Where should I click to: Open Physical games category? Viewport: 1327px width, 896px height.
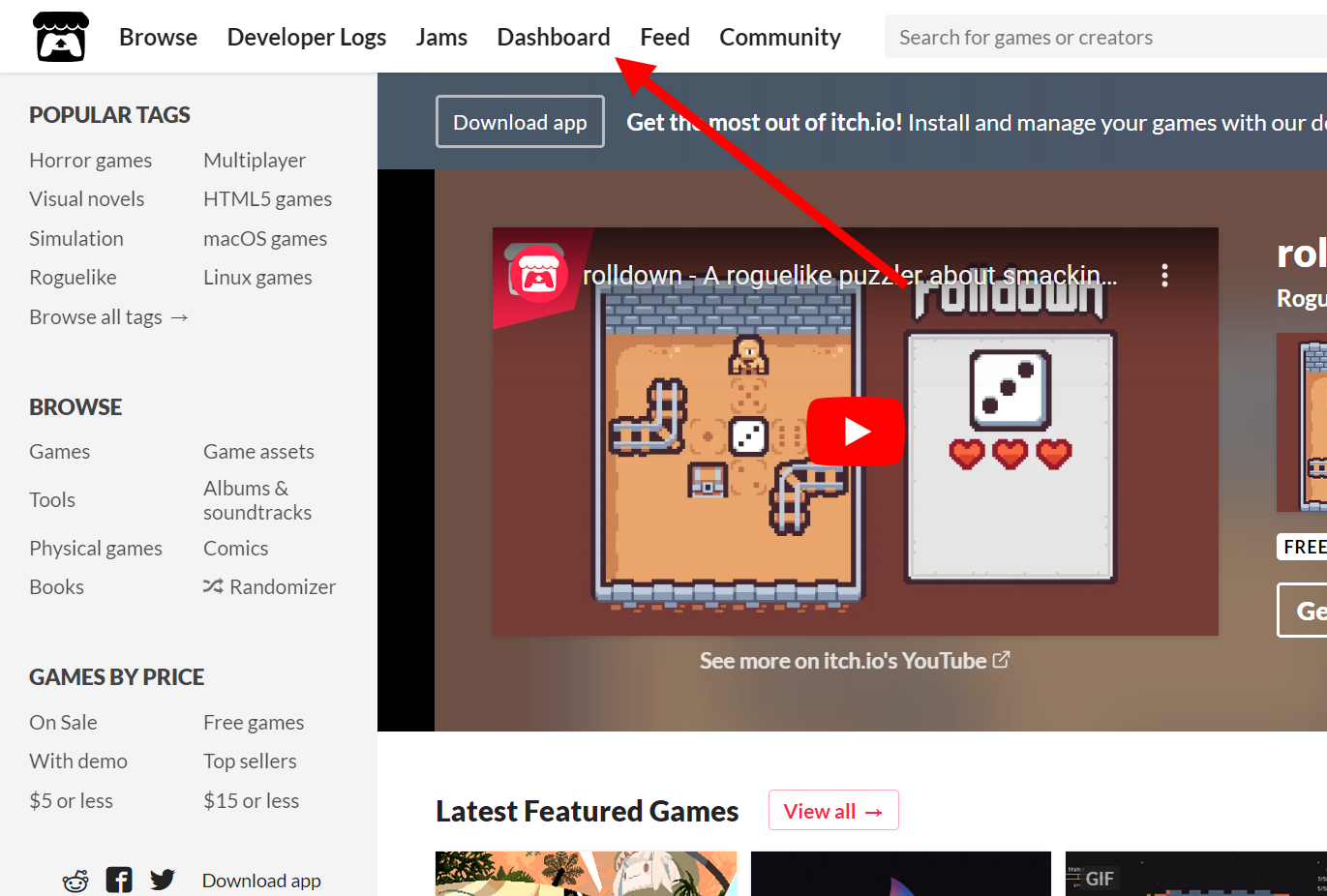96,549
